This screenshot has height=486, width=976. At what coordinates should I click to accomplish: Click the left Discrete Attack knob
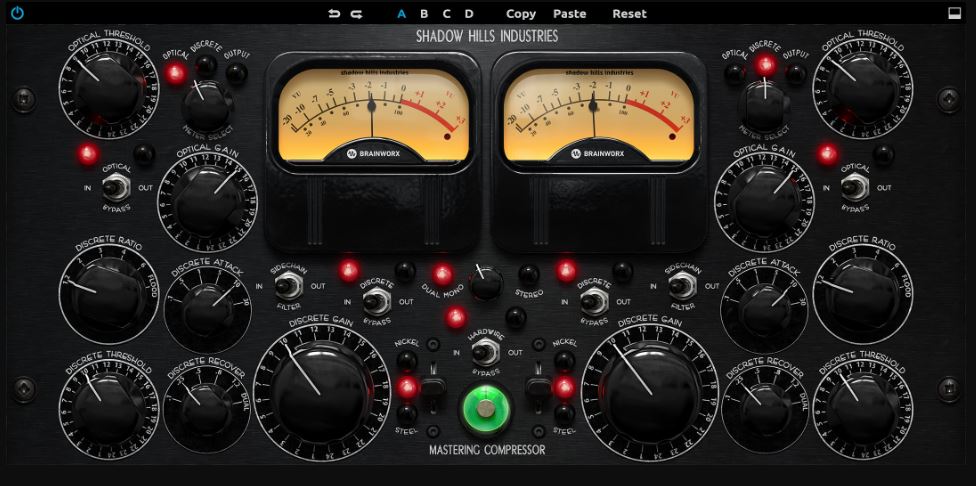point(207,308)
